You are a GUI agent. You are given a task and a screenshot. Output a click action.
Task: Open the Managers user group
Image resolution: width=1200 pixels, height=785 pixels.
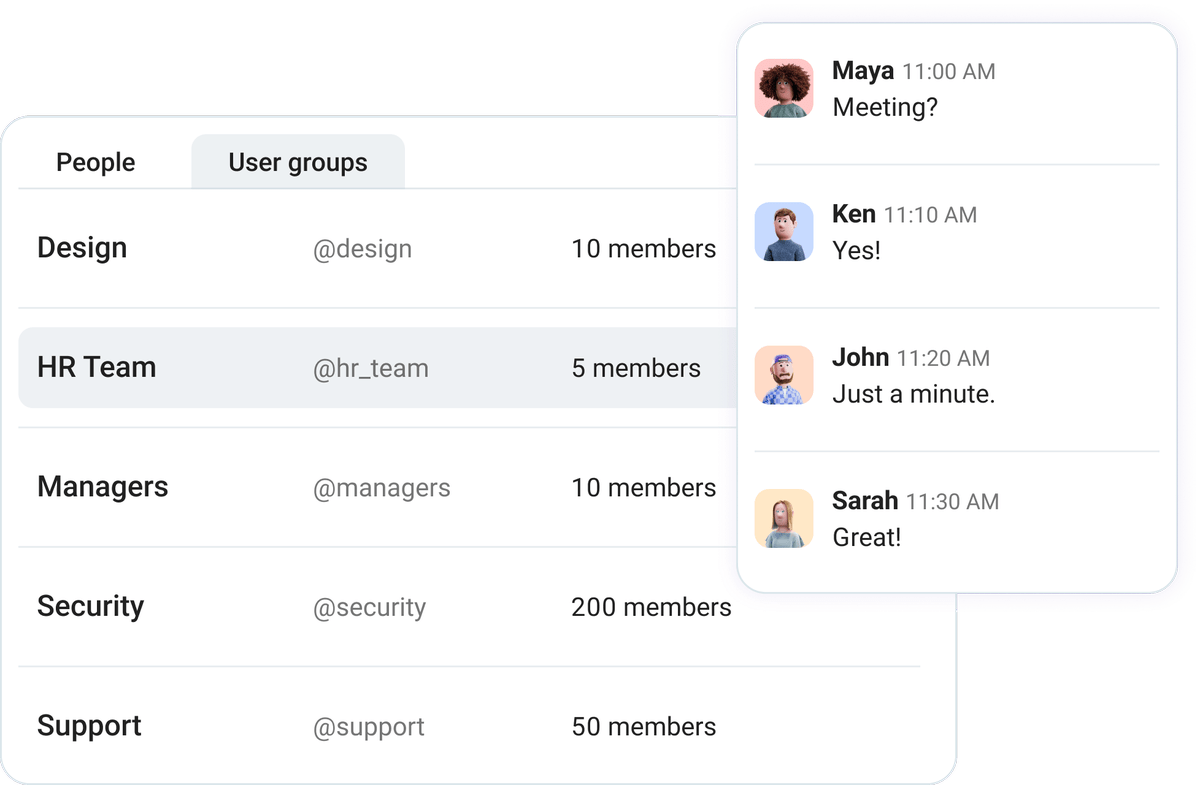pyautogui.click(x=102, y=488)
